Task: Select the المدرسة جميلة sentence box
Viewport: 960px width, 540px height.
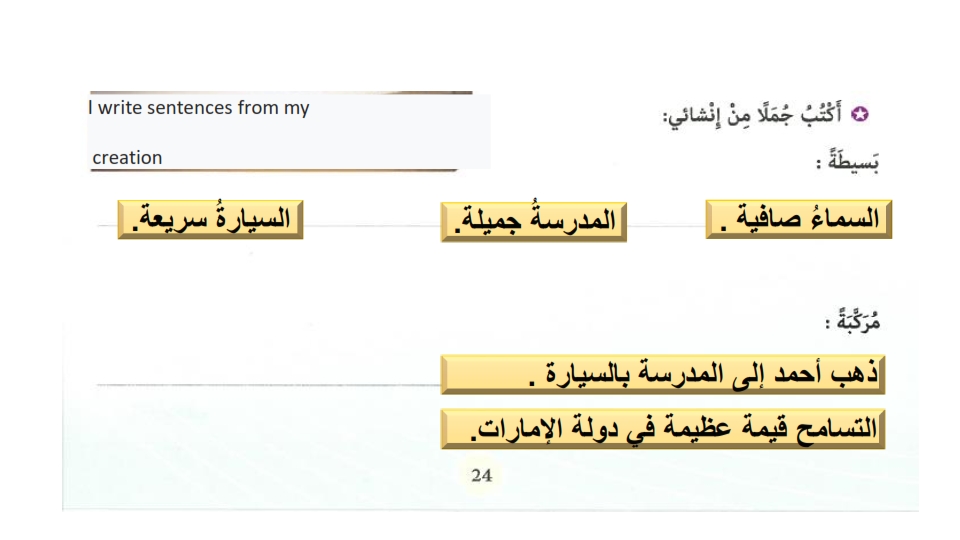Action: 534,222
